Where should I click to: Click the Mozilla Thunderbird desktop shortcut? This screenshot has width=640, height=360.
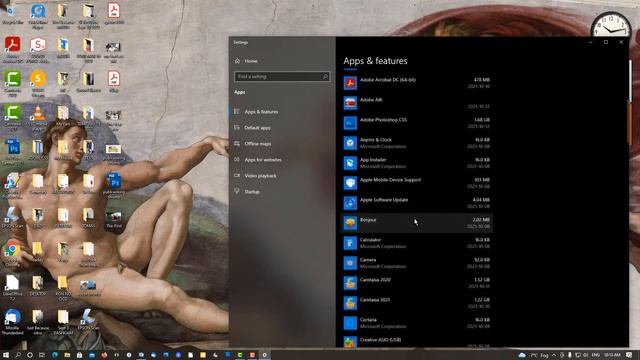coord(12,322)
